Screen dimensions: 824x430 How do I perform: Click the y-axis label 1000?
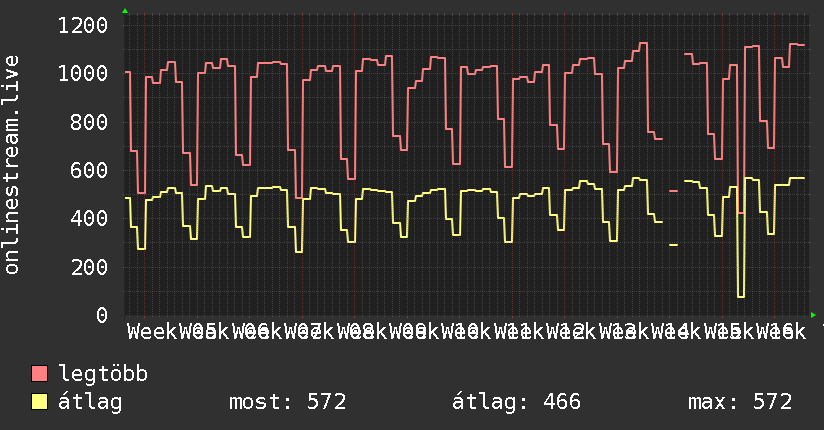[x=83, y=74]
